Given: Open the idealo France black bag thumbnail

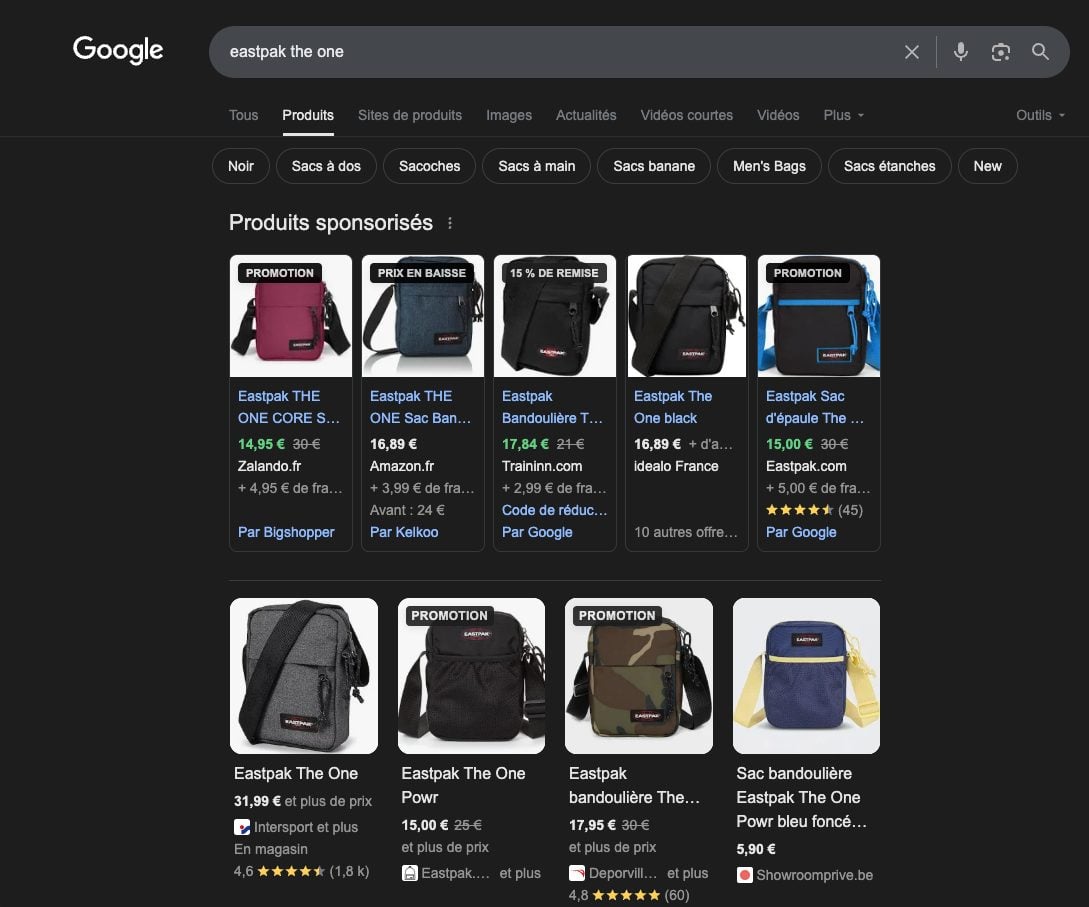Looking at the screenshot, I should pyautogui.click(x=687, y=316).
